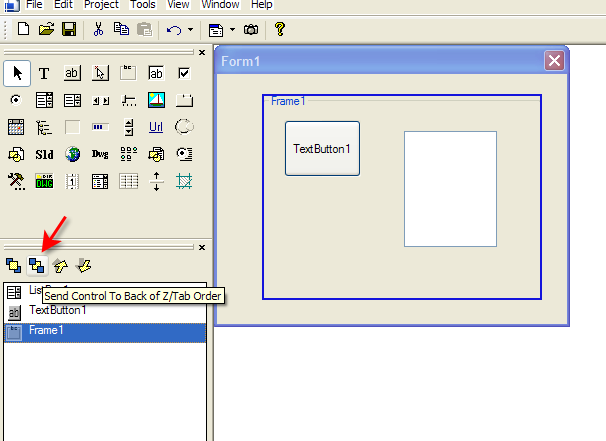Pick the Label 'T' control tool
The width and height of the screenshot is (606, 441).
(x=44, y=73)
